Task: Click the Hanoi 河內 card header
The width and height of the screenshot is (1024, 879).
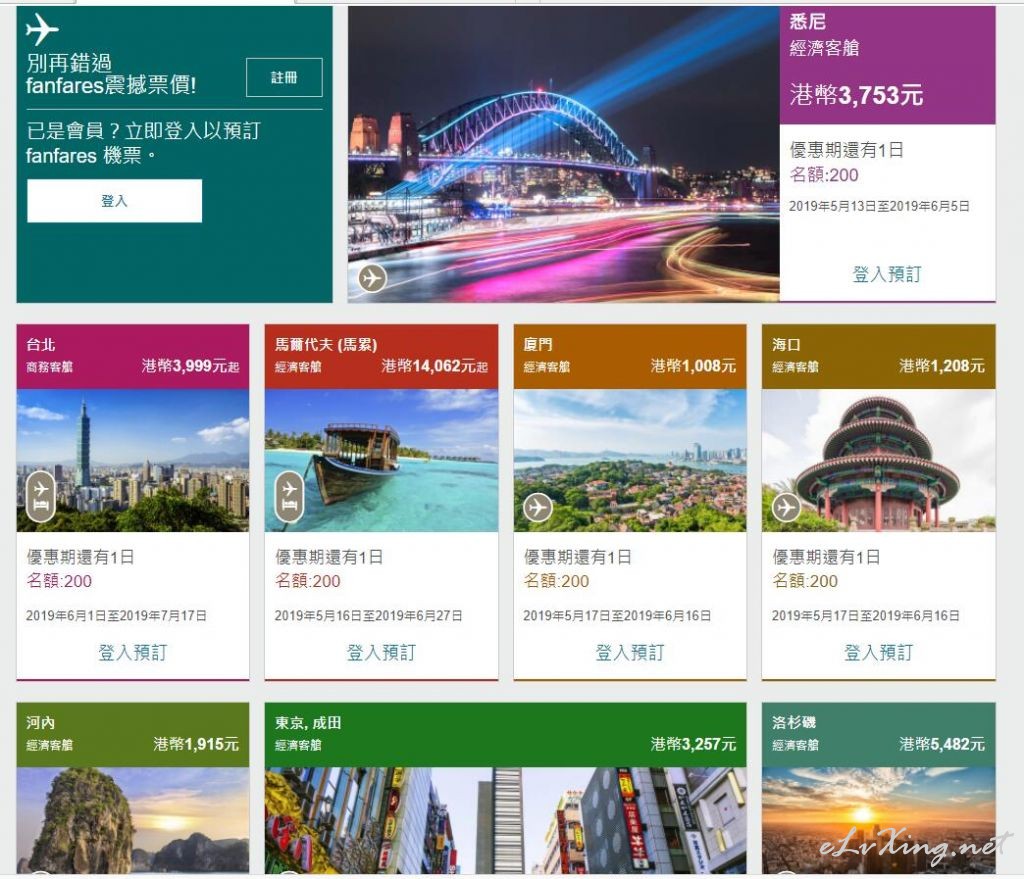Action: pyautogui.click(x=133, y=735)
